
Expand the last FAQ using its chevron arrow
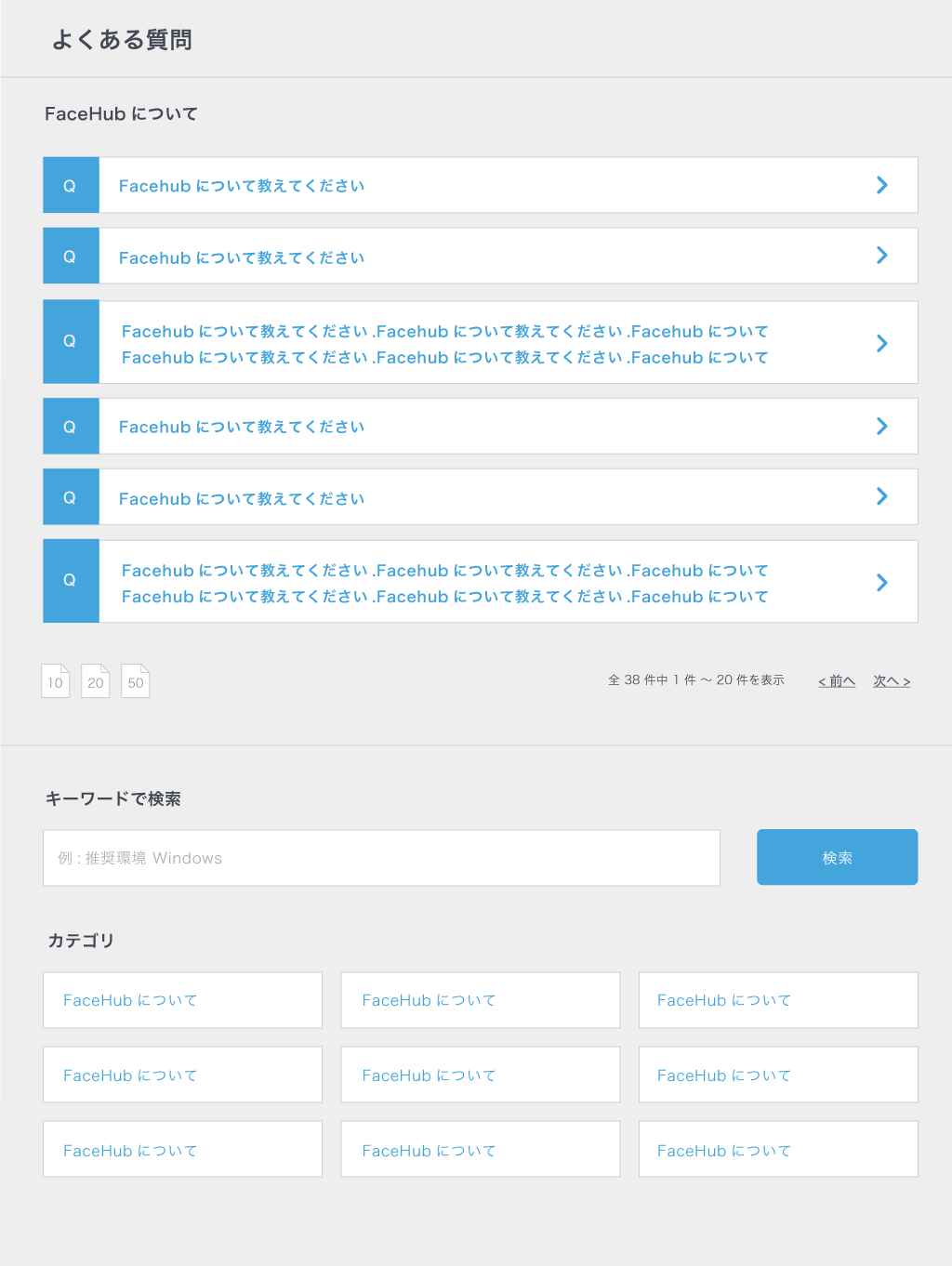point(882,583)
